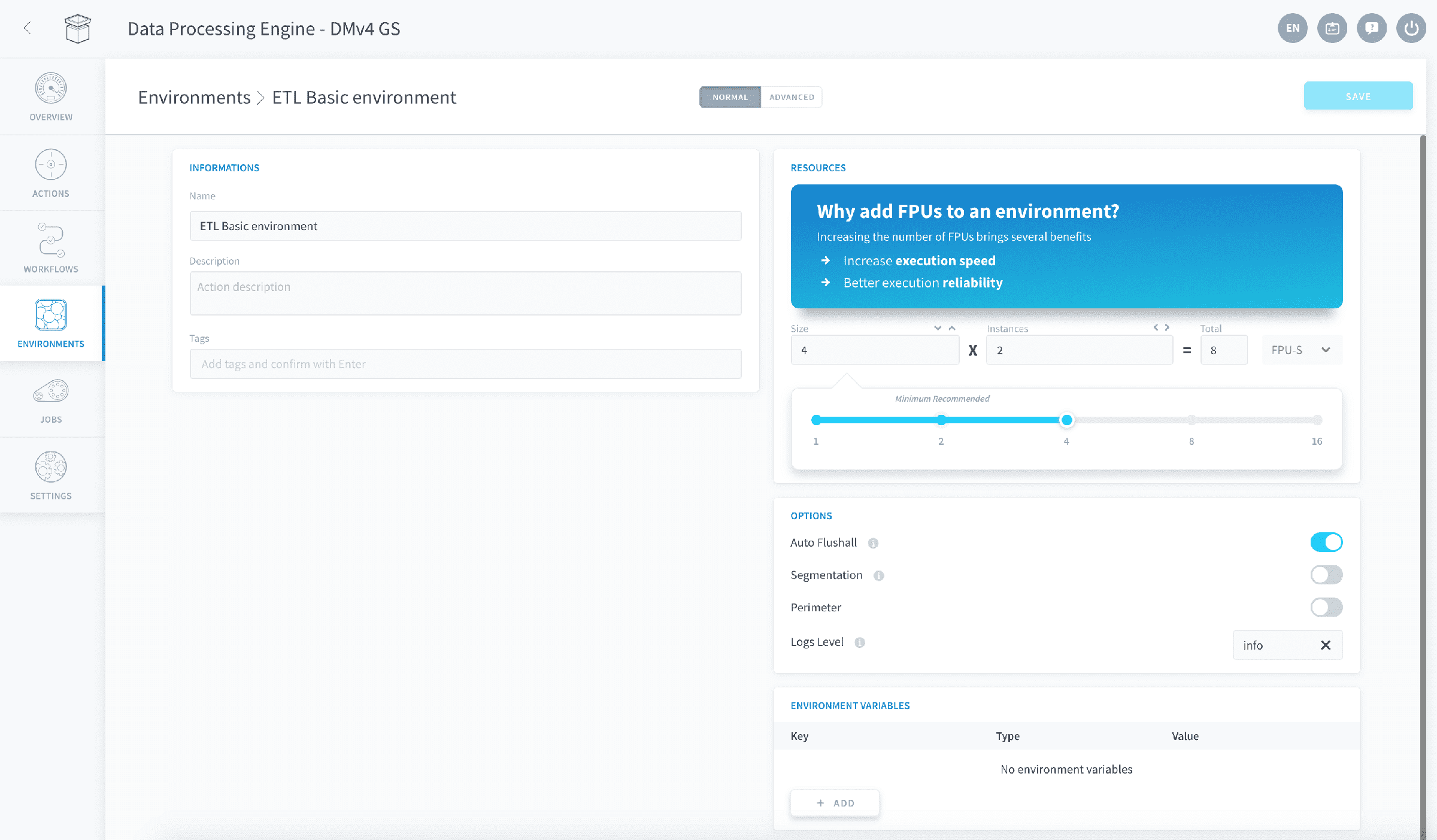
Task: Click the Data Processing Engine box logo
Action: [x=78, y=28]
